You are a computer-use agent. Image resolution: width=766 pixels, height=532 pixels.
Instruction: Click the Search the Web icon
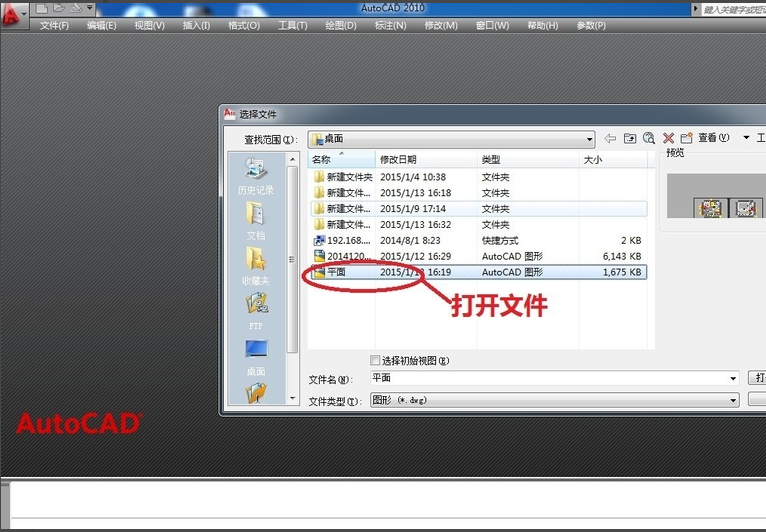(x=649, y=138)
